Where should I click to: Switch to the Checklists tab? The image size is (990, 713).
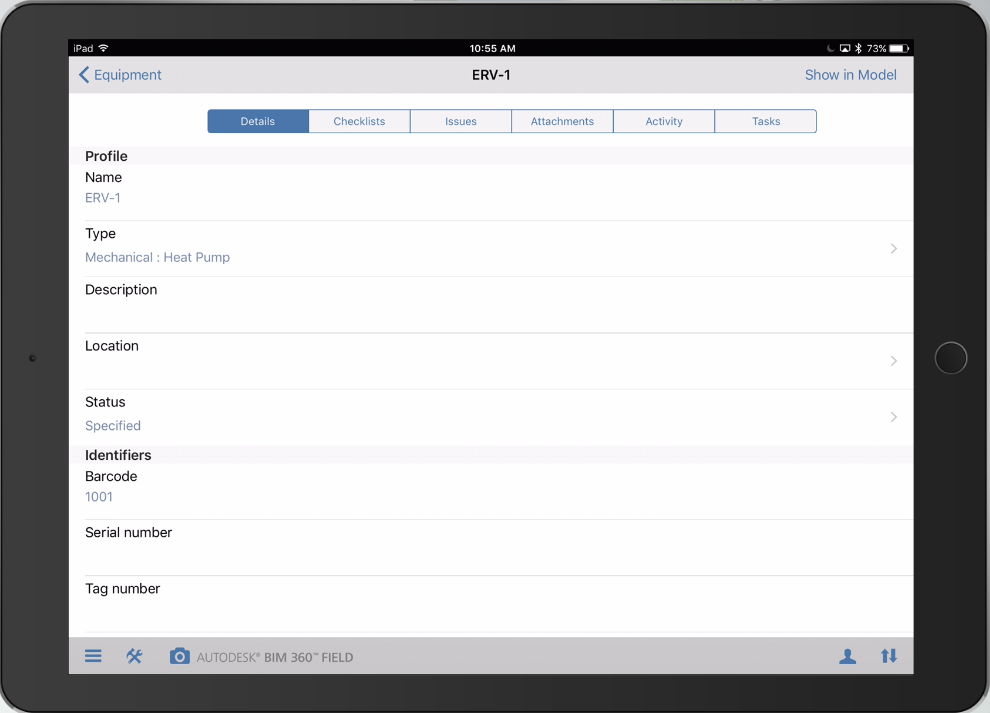359,120
